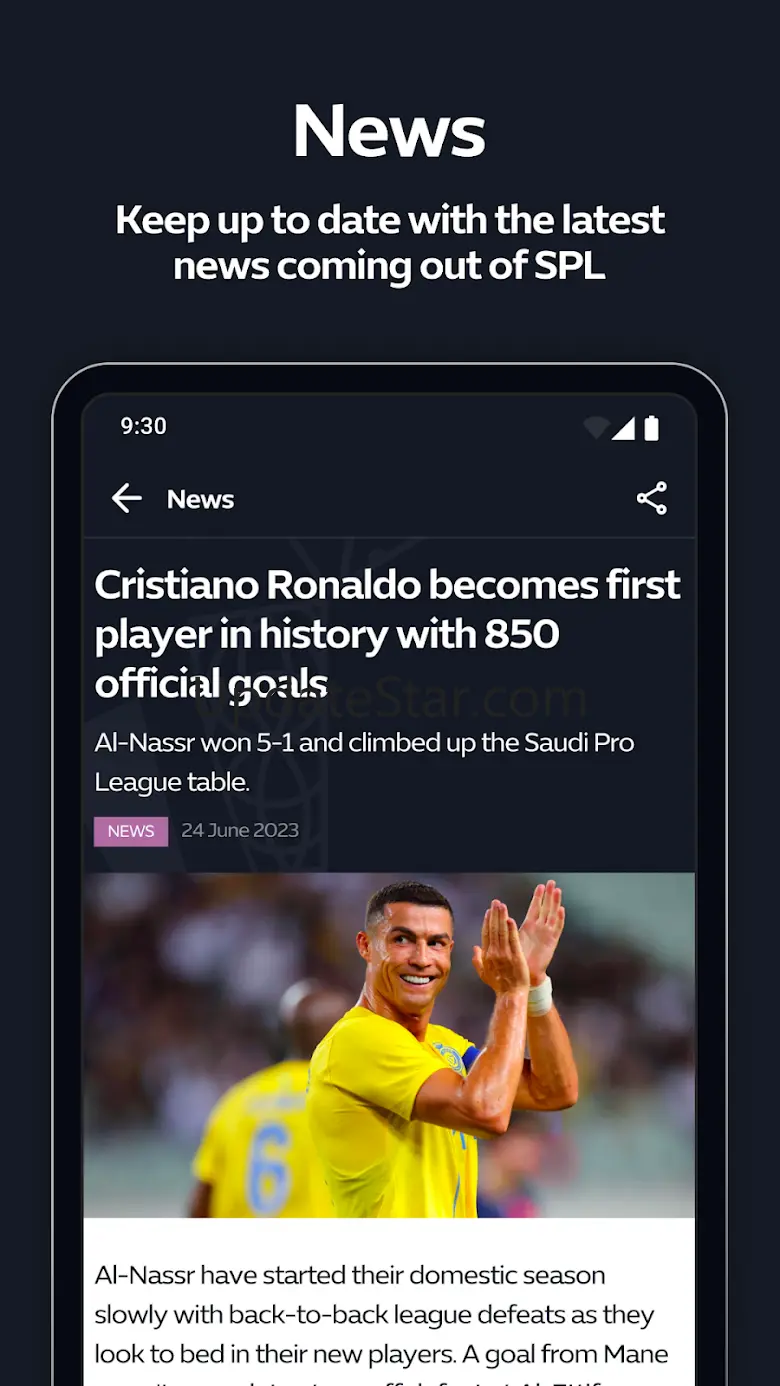Tap the share icon
This screenshot has height=1386, width=780.
click(x=652, y=498)
